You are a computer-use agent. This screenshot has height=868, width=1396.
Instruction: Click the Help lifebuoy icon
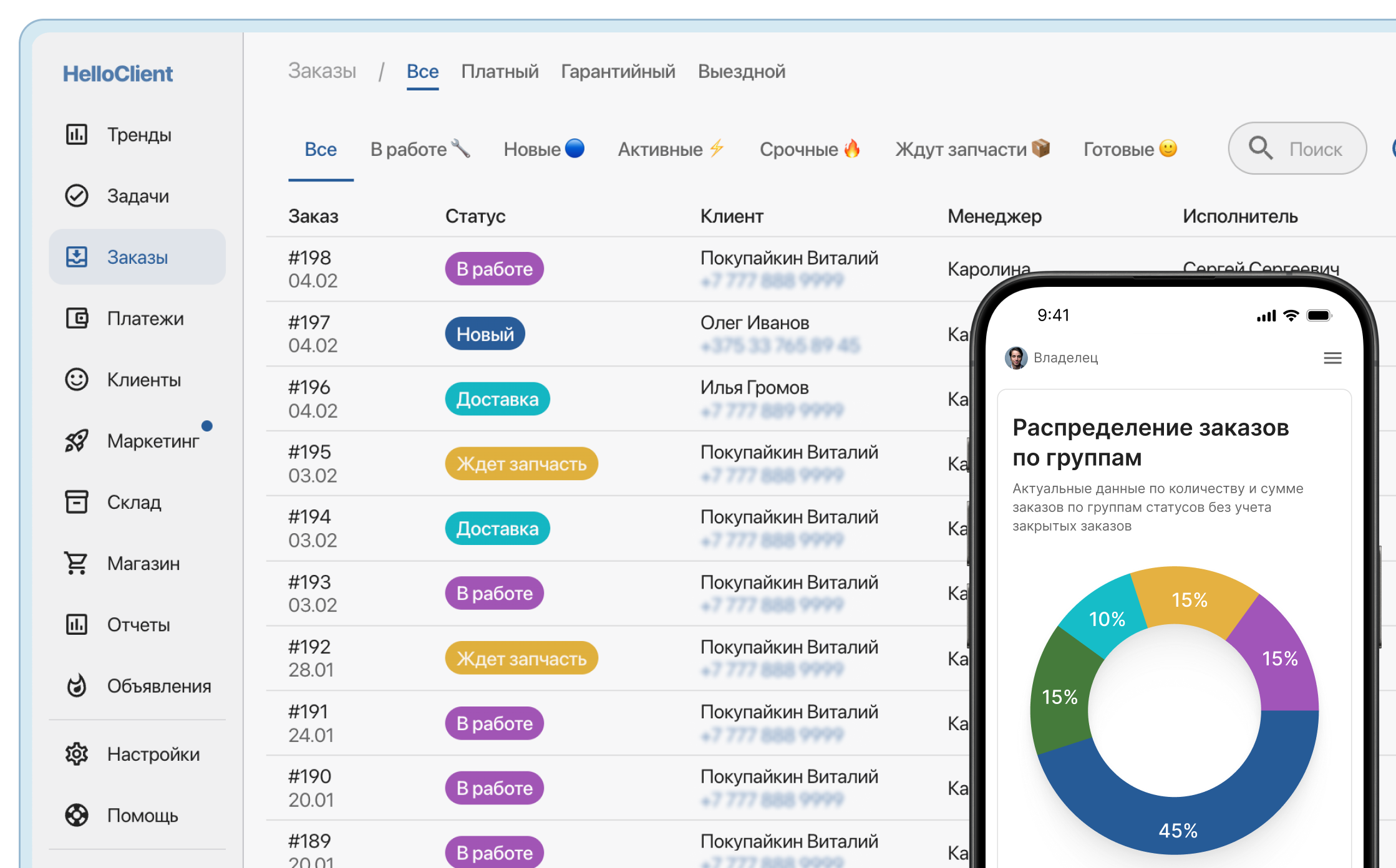pyautogui.click(x=77, y=815)
